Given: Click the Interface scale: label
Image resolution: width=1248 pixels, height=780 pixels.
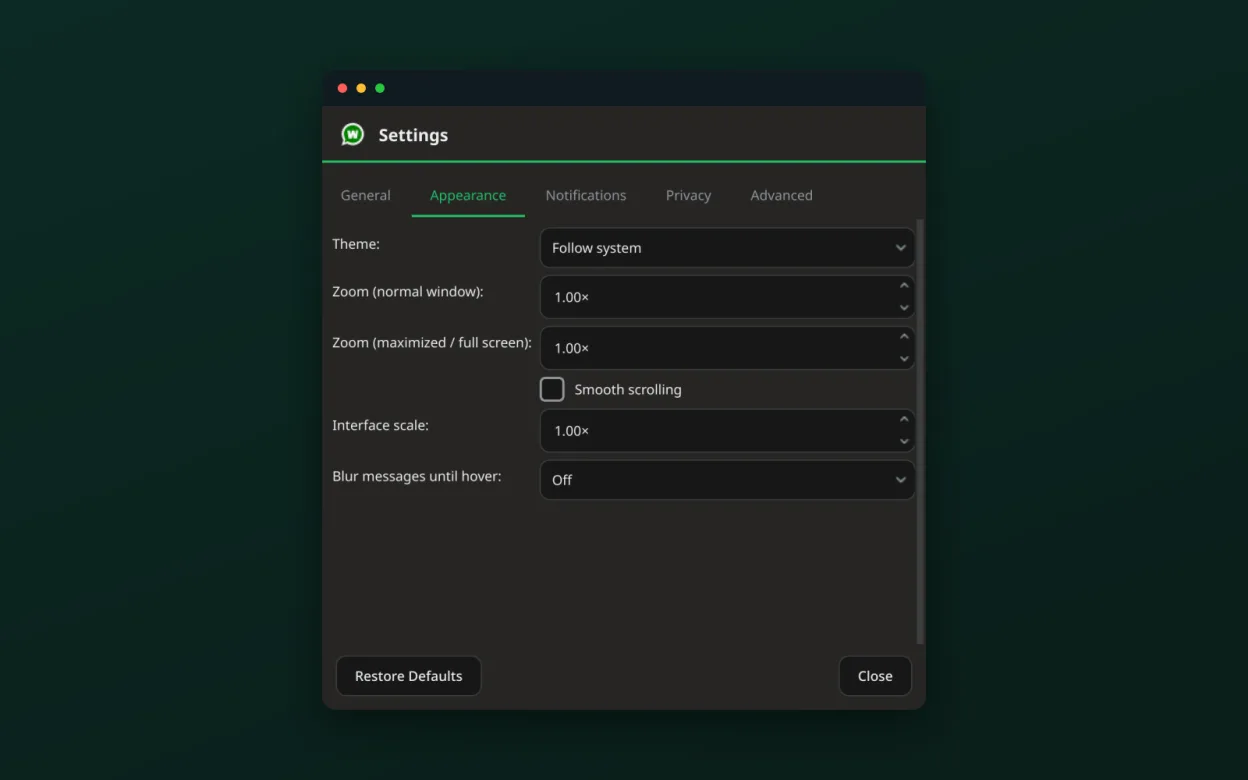Looking at the screenshot, I should 380,425.
